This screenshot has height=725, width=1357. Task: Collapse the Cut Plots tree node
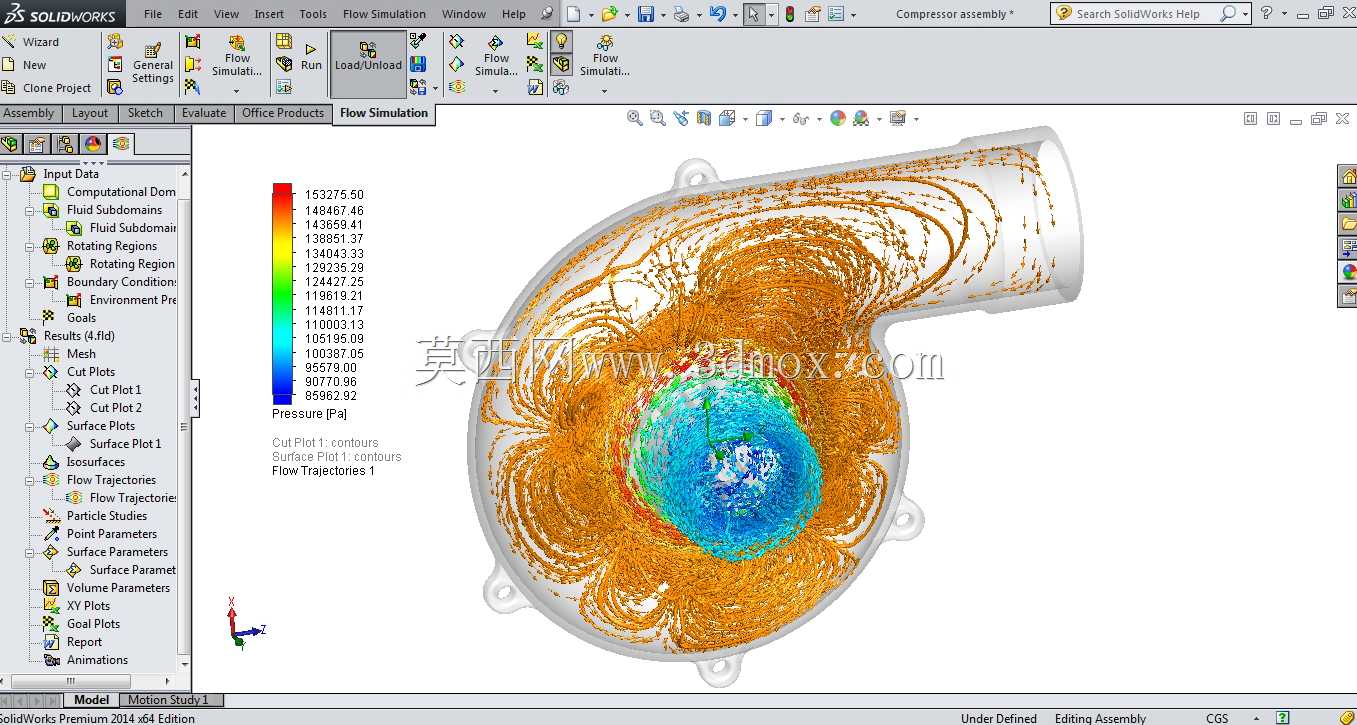point(30,372)
